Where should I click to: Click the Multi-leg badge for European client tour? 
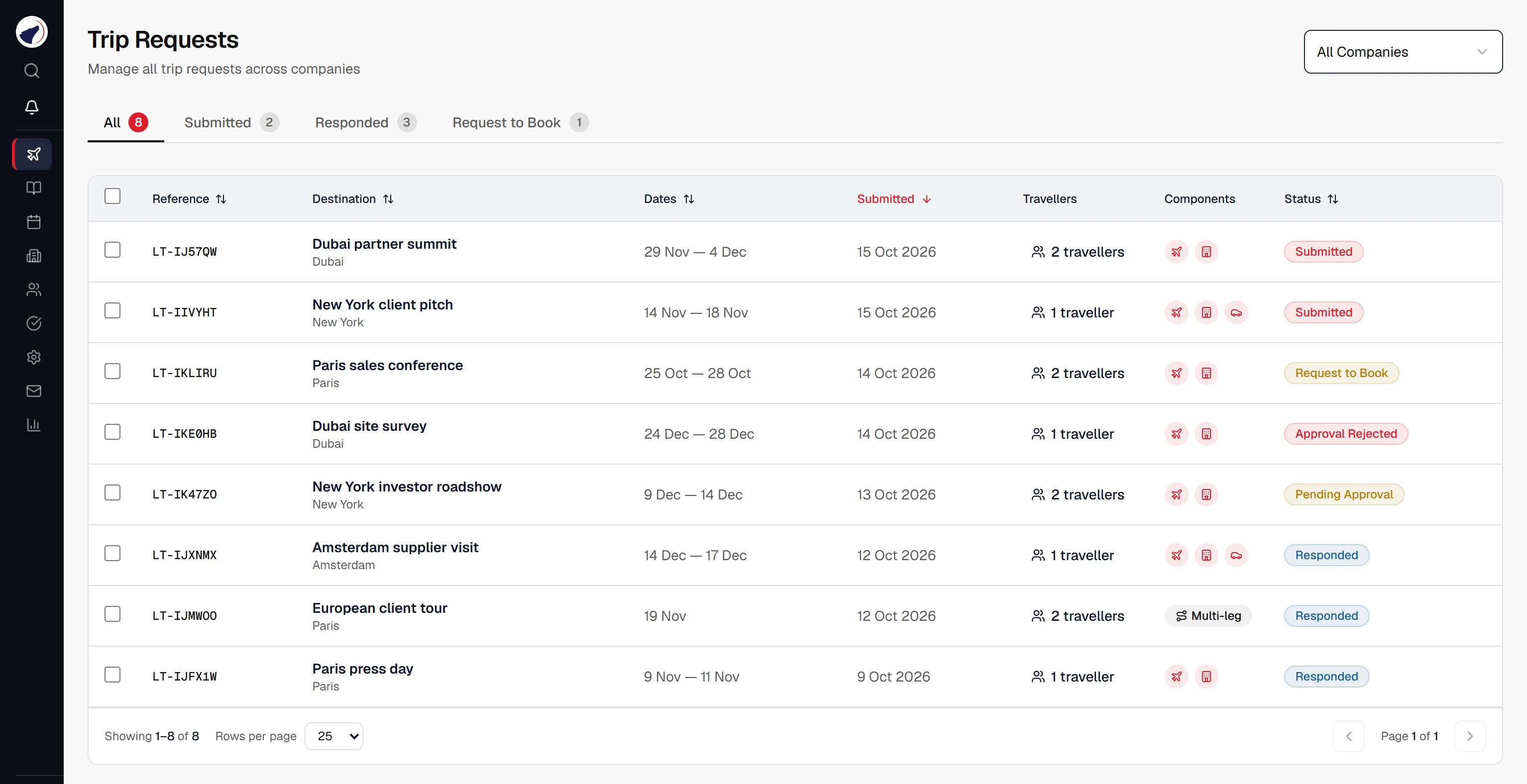(1207, 616)
